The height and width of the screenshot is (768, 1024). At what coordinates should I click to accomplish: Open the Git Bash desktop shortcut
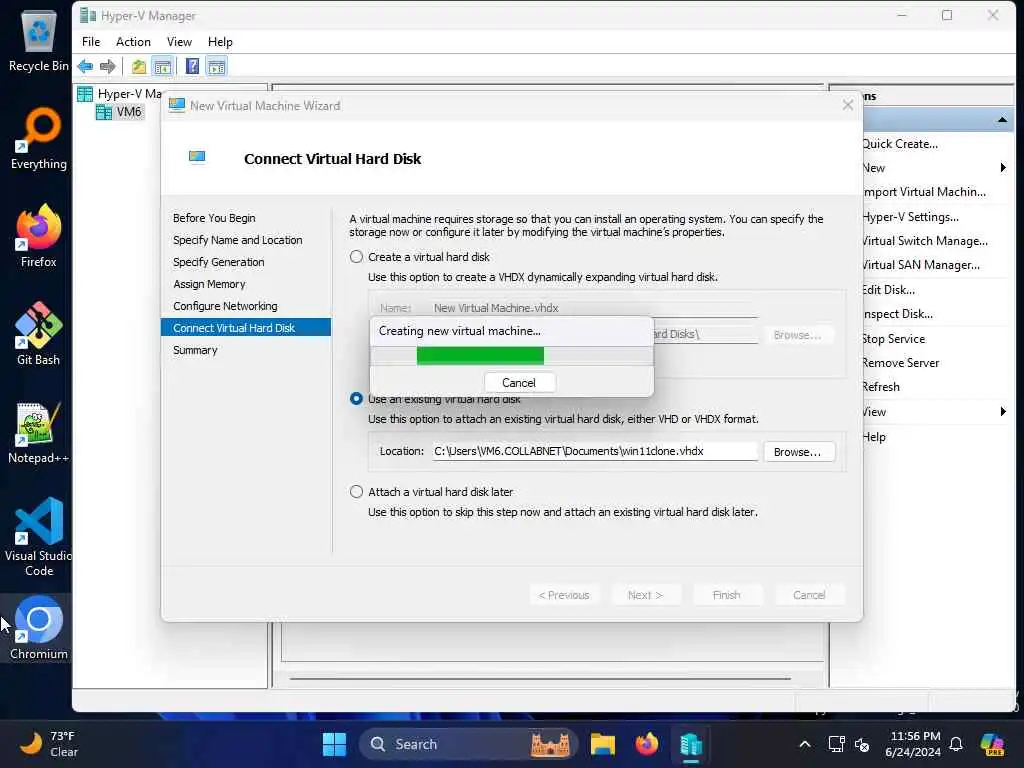[x=39, y=334]
